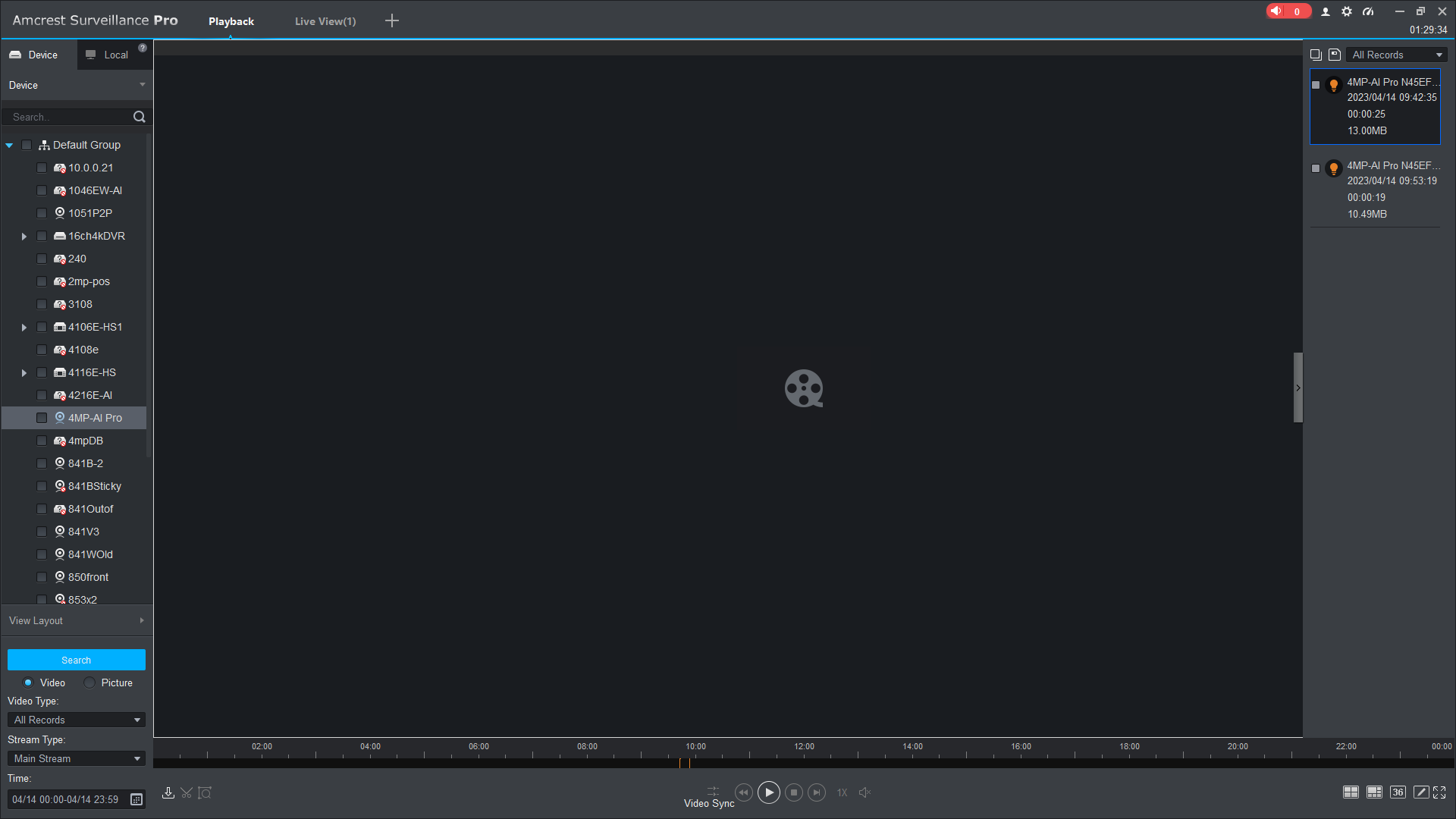Image resolution: width=1456 pixels, height=819 pixels.
Task: Check the 850front device checkbox
Action: point(42,577)
